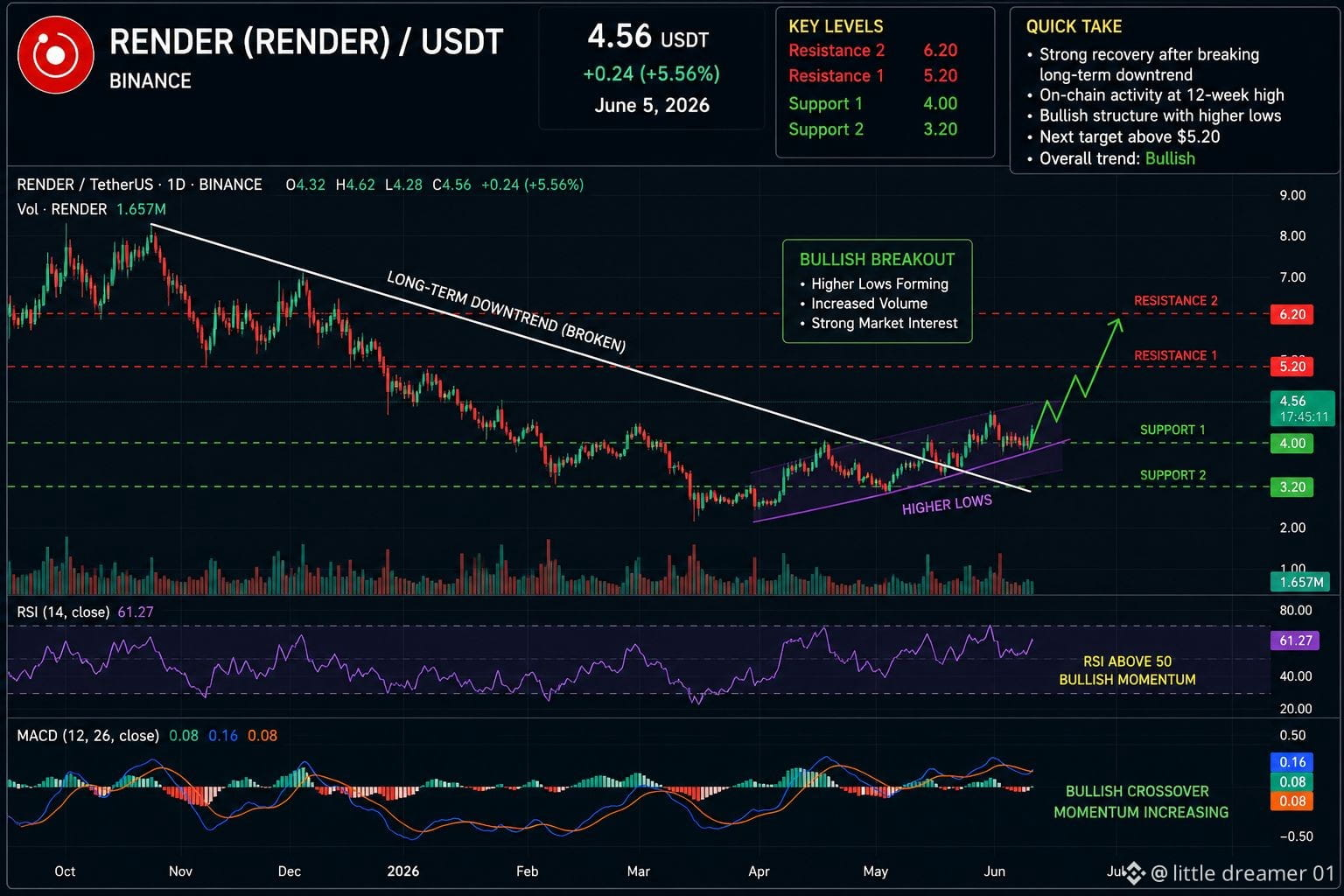Click the 'QUICK TAKE' heading
1344x896 pixels.
pyautogui.click(x=1074, y=26)
